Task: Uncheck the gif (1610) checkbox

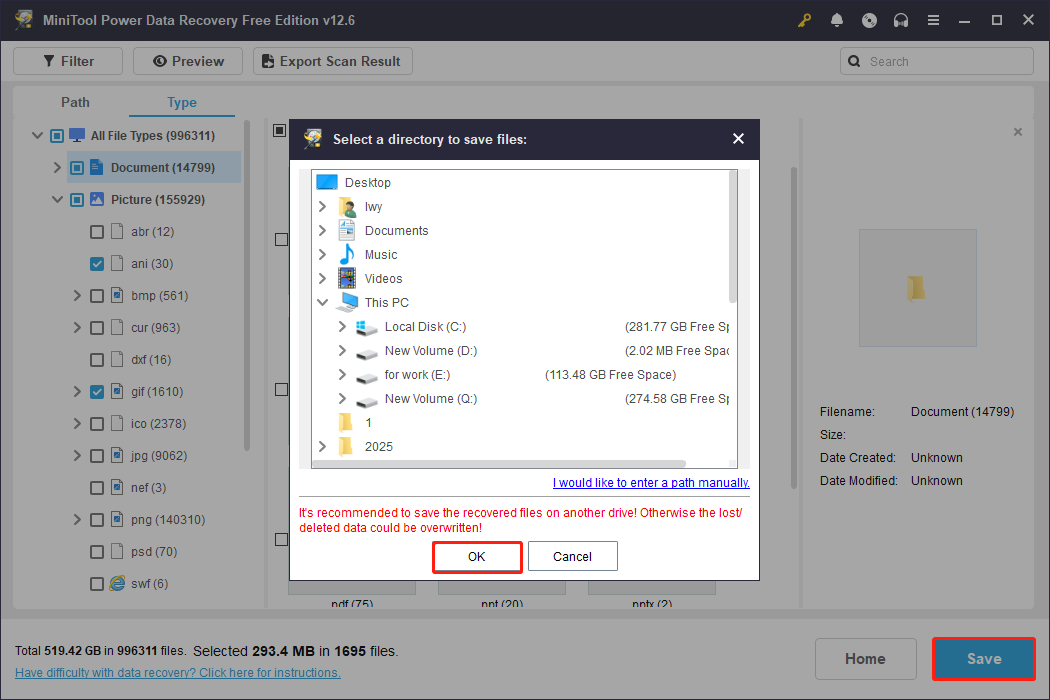Action: (97, 391)
